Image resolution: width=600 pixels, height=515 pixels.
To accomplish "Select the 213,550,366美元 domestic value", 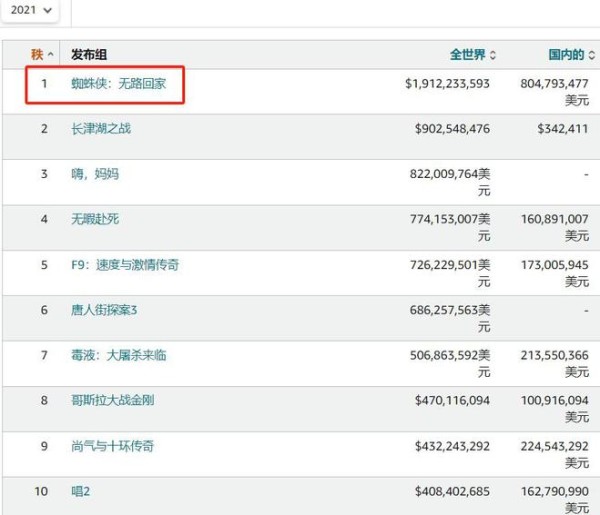I will click(x=554, y=363).
